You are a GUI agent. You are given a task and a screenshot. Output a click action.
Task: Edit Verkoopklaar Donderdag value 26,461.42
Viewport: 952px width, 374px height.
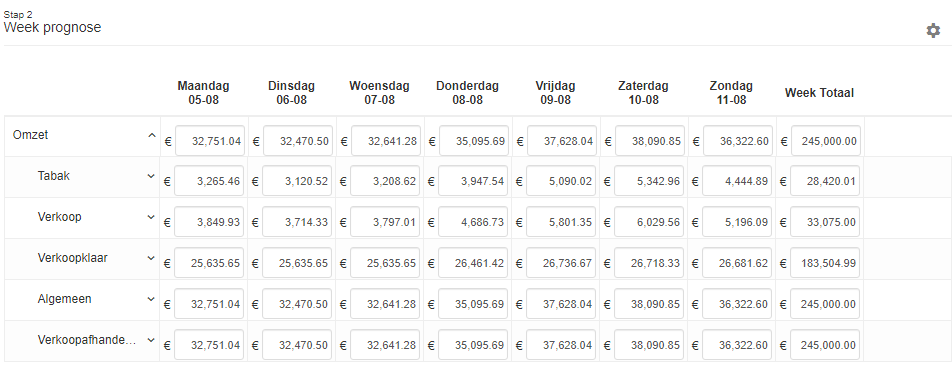(x=474, y=263)
